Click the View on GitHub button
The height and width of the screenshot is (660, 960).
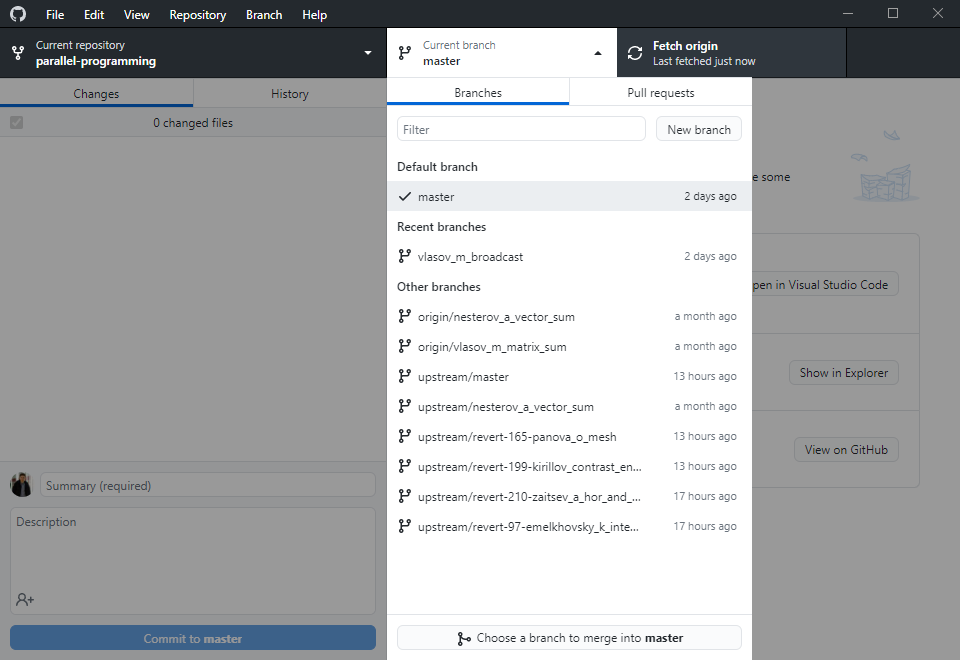846,449
